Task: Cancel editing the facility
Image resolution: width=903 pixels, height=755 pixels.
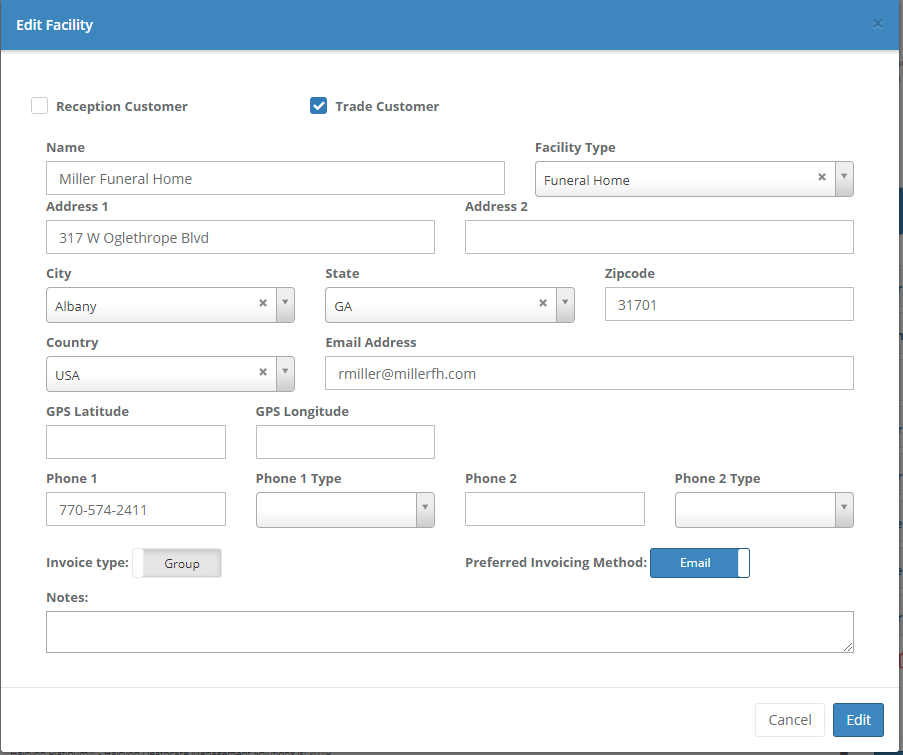Action: tap(789, 719)
